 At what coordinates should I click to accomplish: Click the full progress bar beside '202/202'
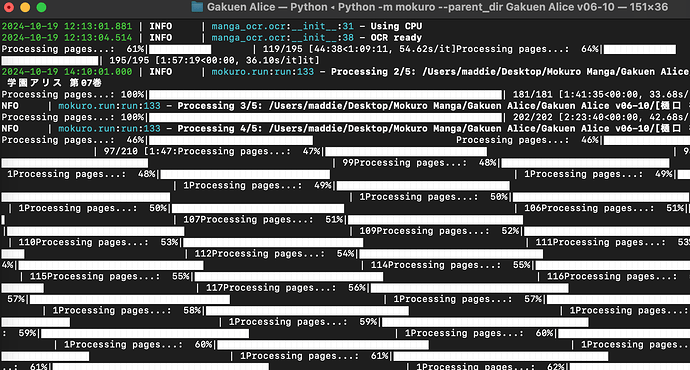[325, 117]
